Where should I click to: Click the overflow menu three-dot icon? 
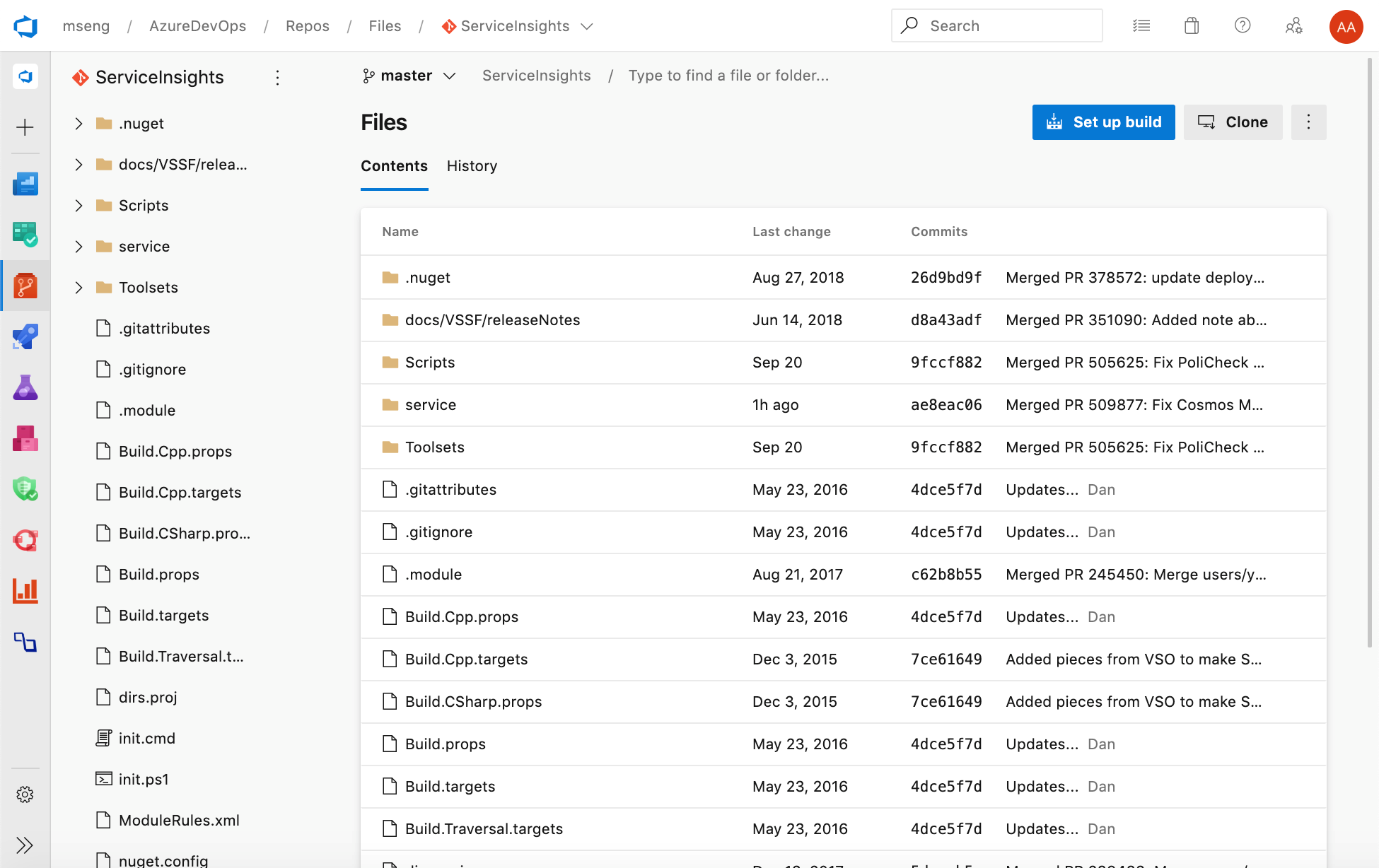[1308, 122]
